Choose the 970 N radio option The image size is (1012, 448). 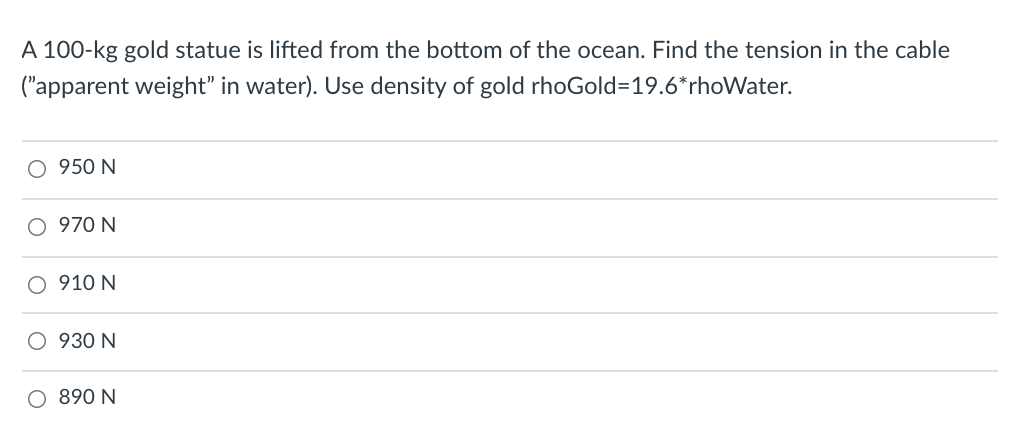tap(37, 227)
